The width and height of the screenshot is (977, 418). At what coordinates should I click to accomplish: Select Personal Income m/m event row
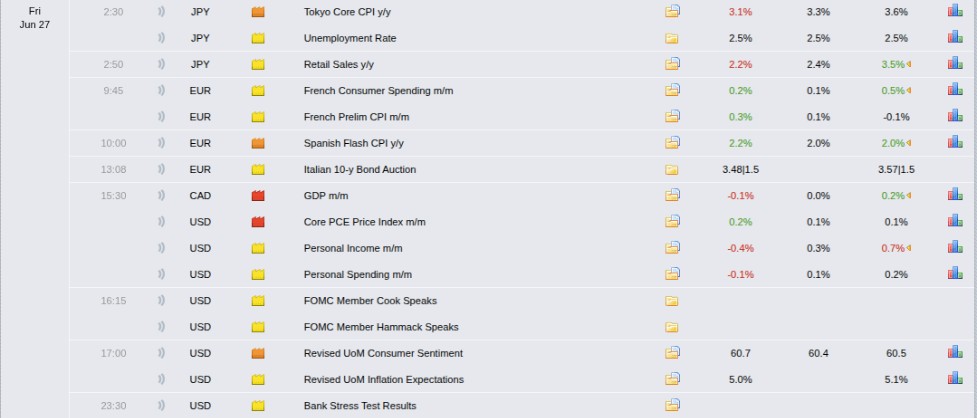tap(523, 248)
